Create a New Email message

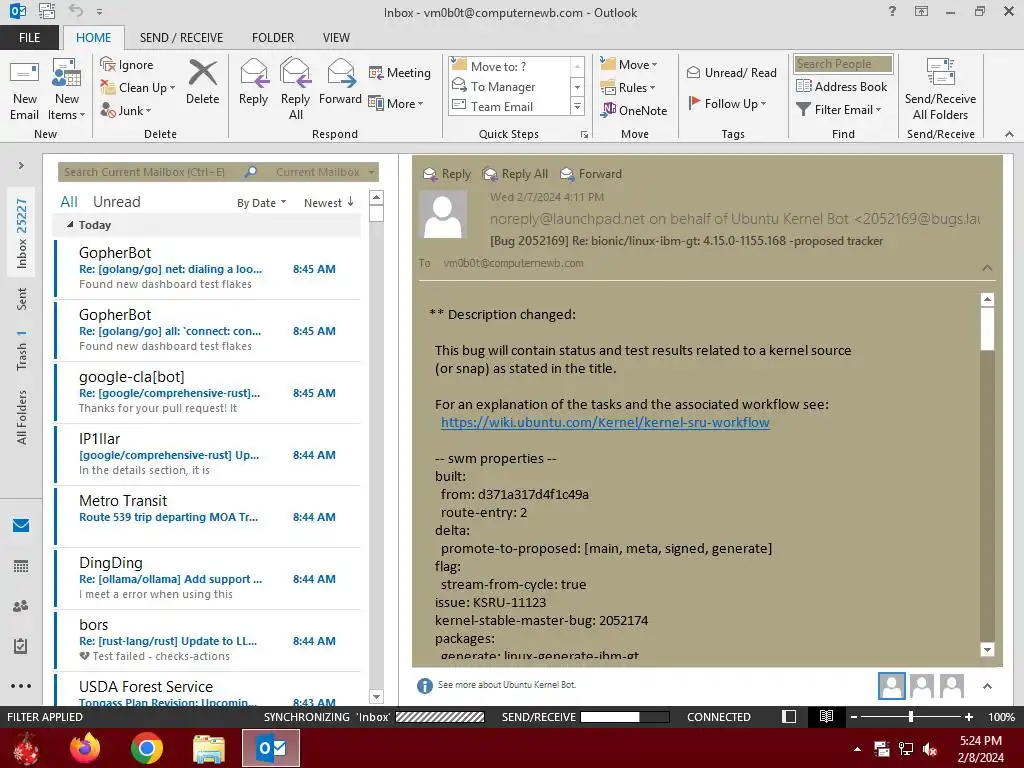click(x=25, y=89)
